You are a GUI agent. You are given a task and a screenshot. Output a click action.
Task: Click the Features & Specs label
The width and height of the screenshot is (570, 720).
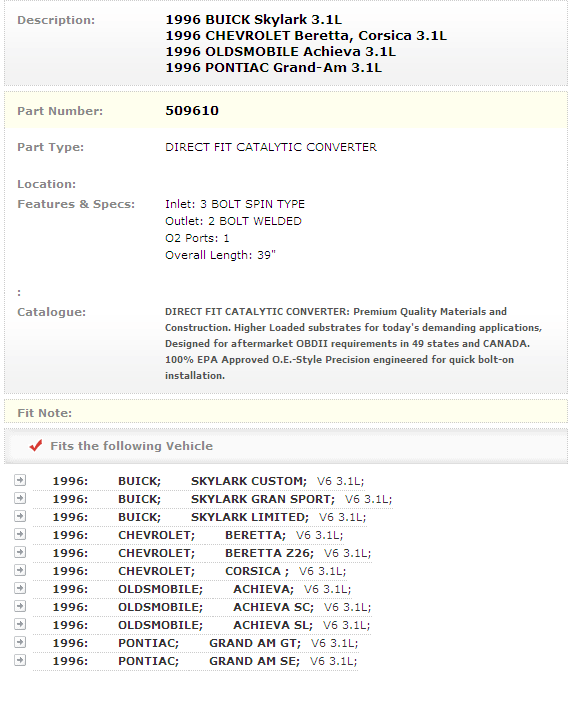coord(76,204)
